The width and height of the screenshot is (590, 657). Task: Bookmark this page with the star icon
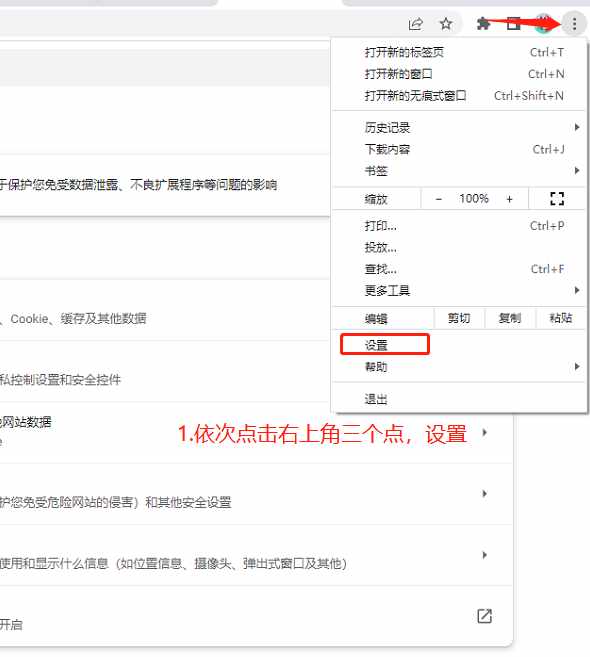point(446,24)
